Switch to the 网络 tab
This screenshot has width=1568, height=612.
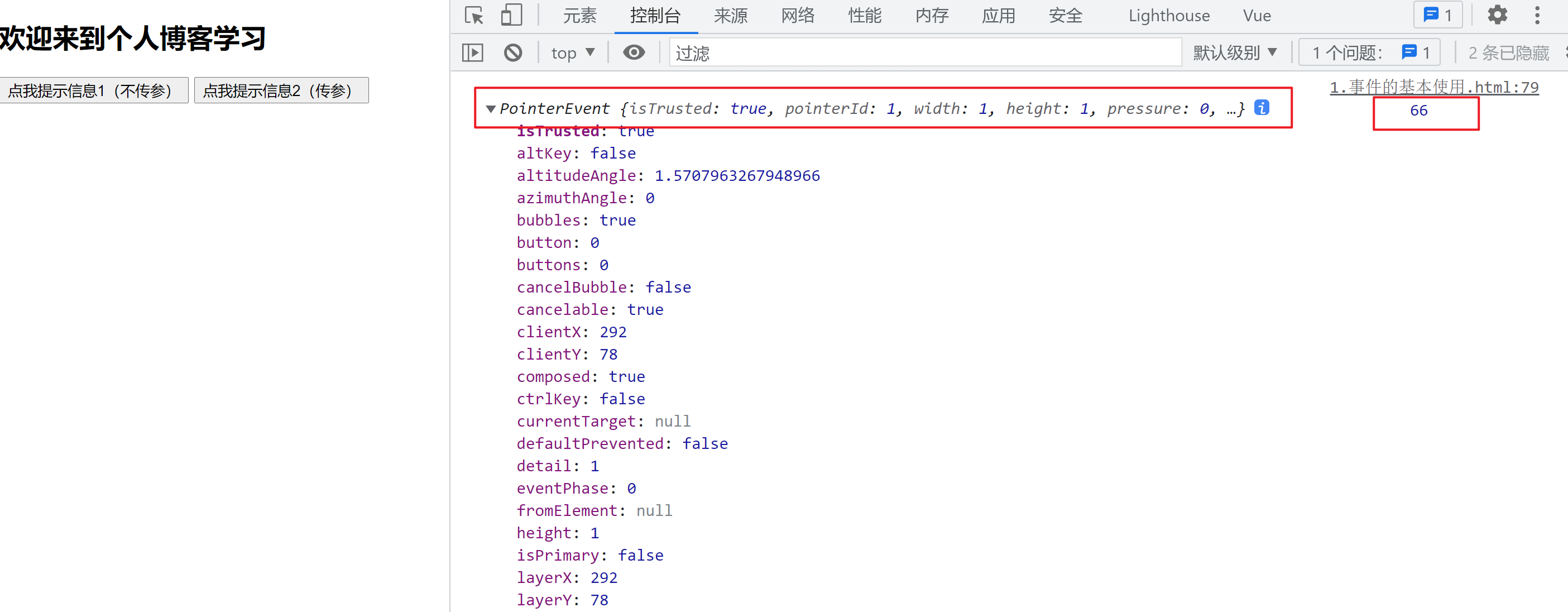(797, 15)
